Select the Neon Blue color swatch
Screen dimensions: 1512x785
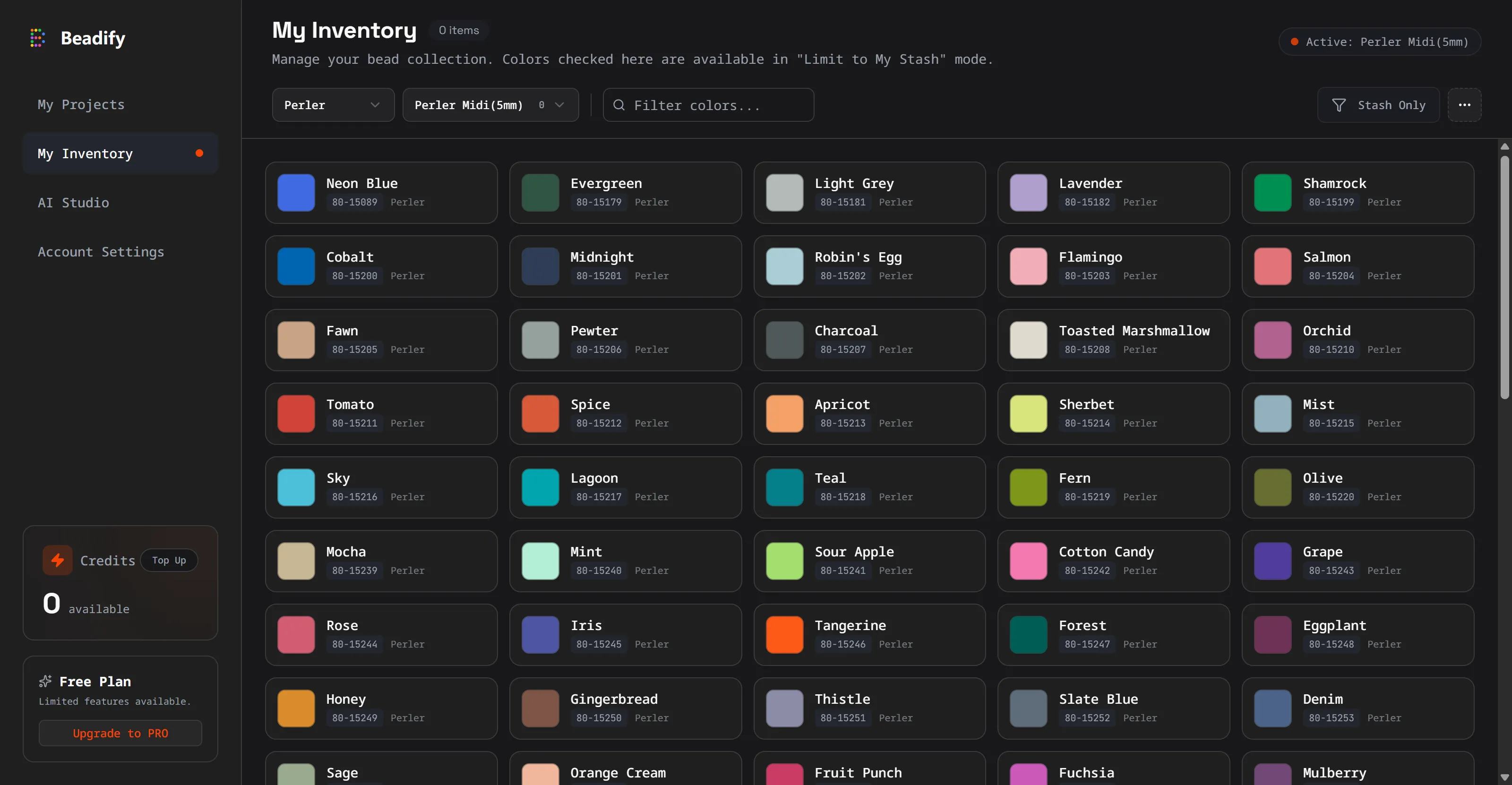(296, 192)
